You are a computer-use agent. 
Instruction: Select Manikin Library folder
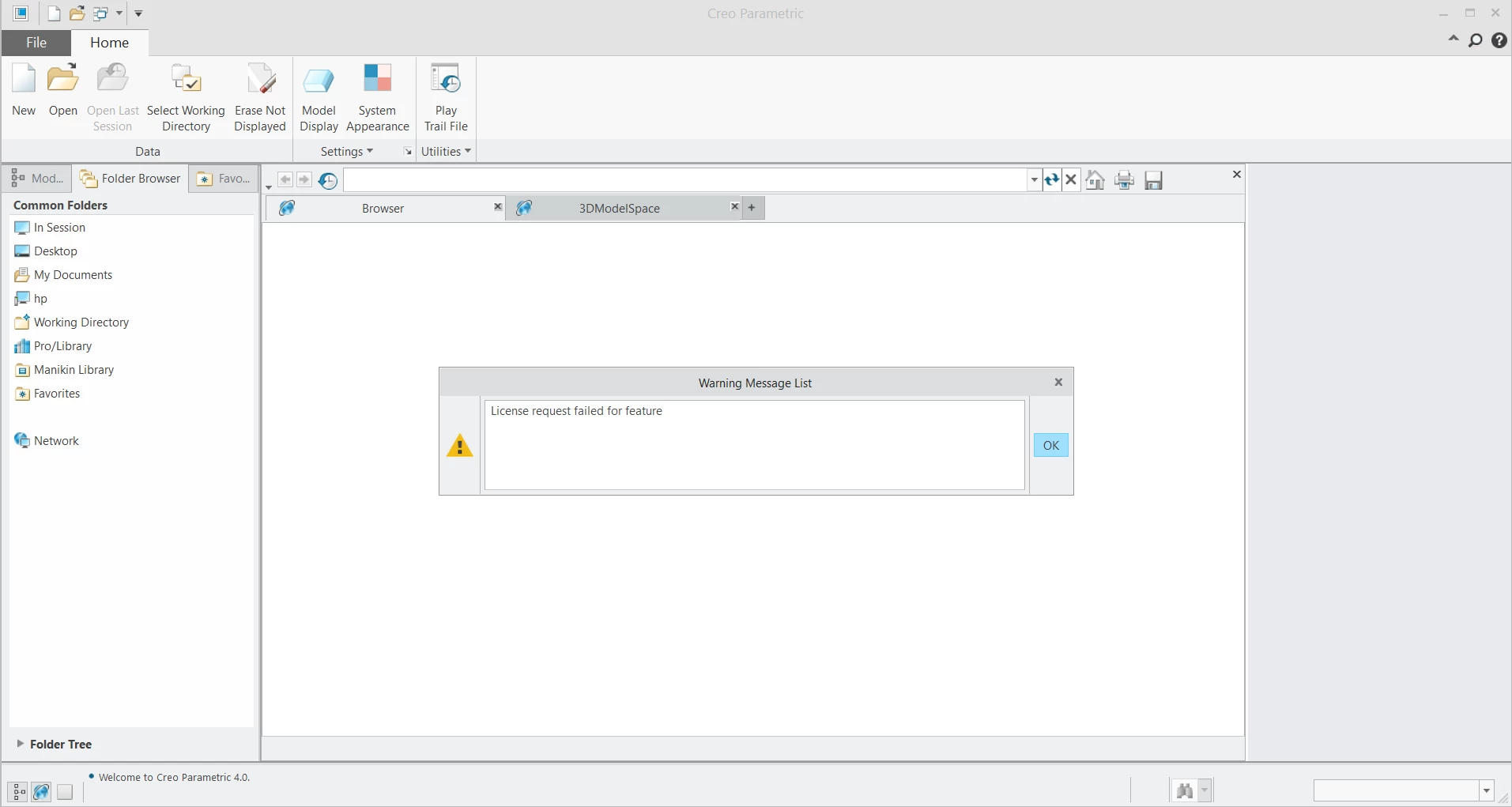[x=65, y=370]
